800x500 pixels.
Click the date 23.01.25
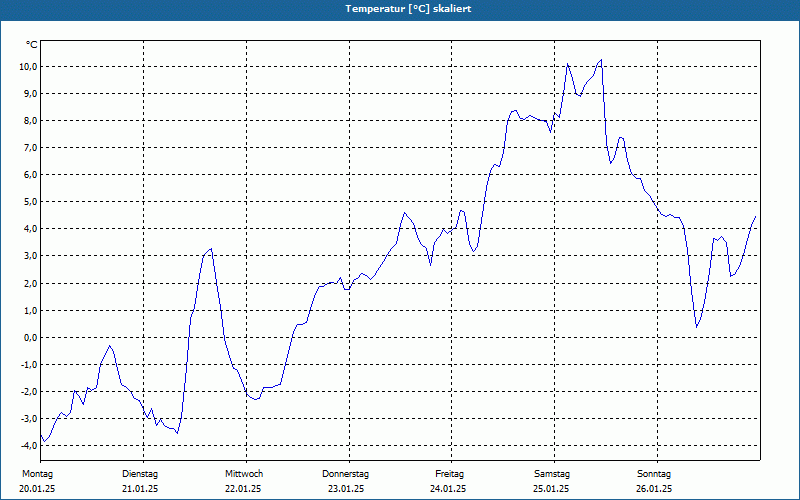[346, 489]
